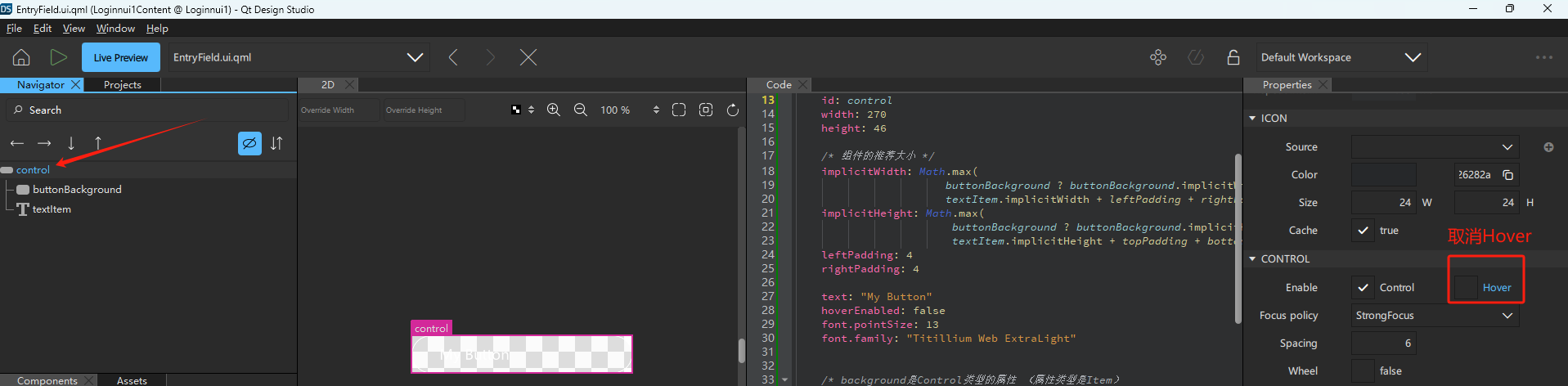
Task: Toggle showing only visible components filter
Action: coord(249,143)
